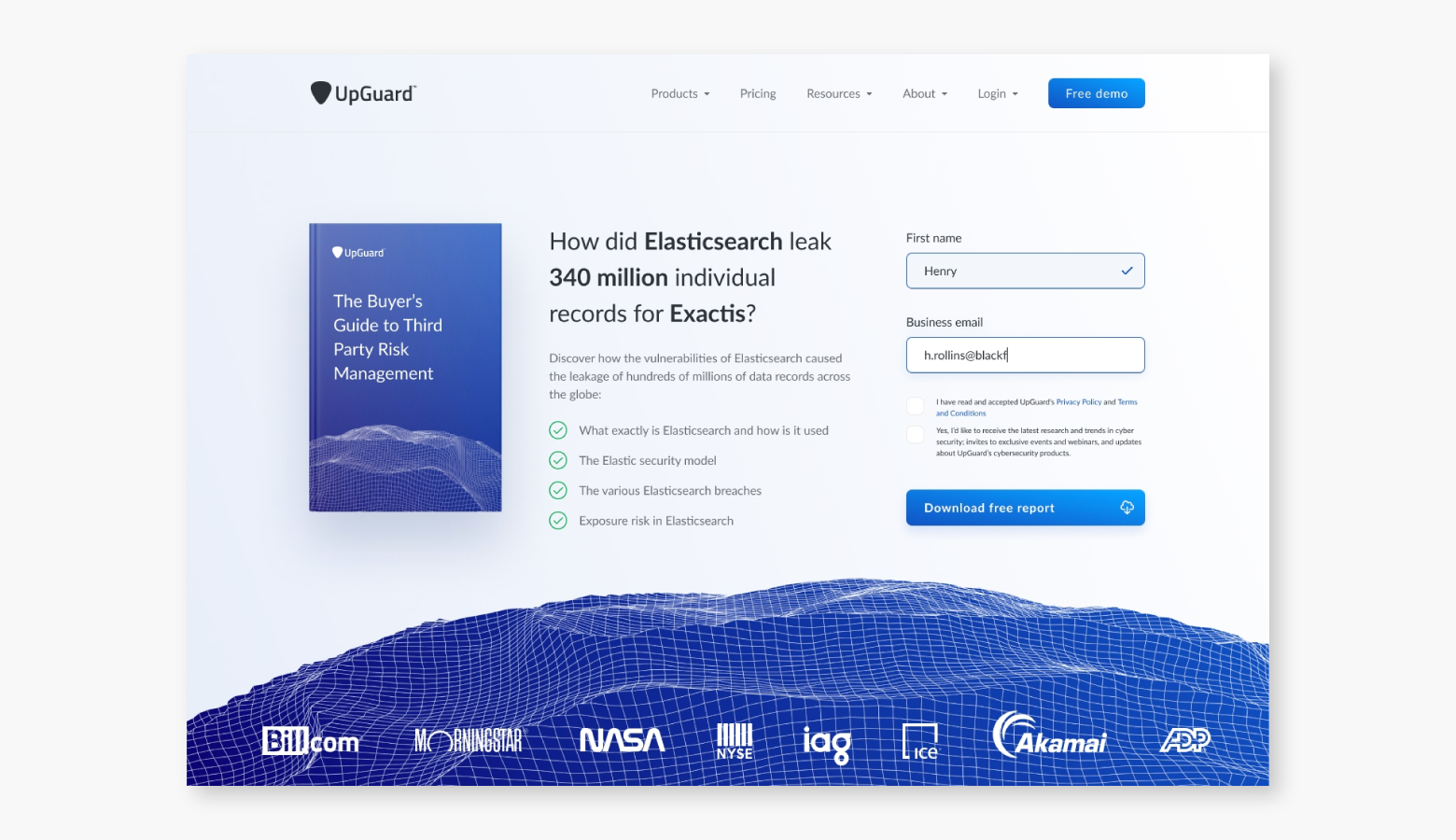Tick the latest research newsletter checkbox
1456x840 pixels.
point(916,435)
